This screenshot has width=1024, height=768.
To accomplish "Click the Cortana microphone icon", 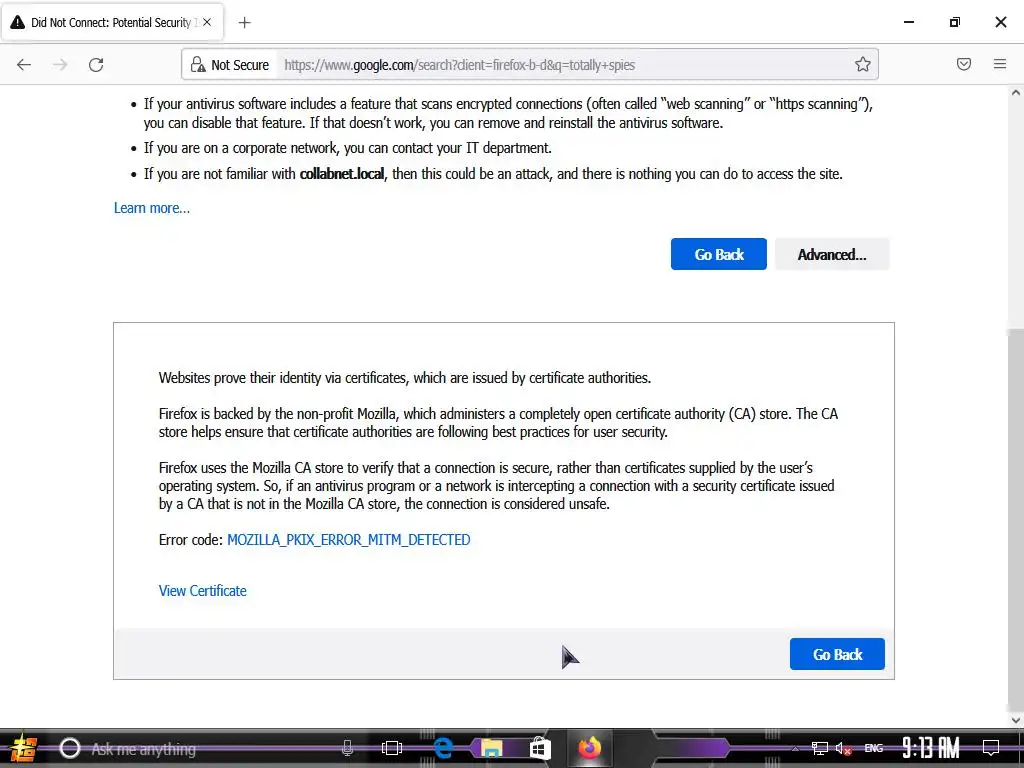I will (347, 748).
